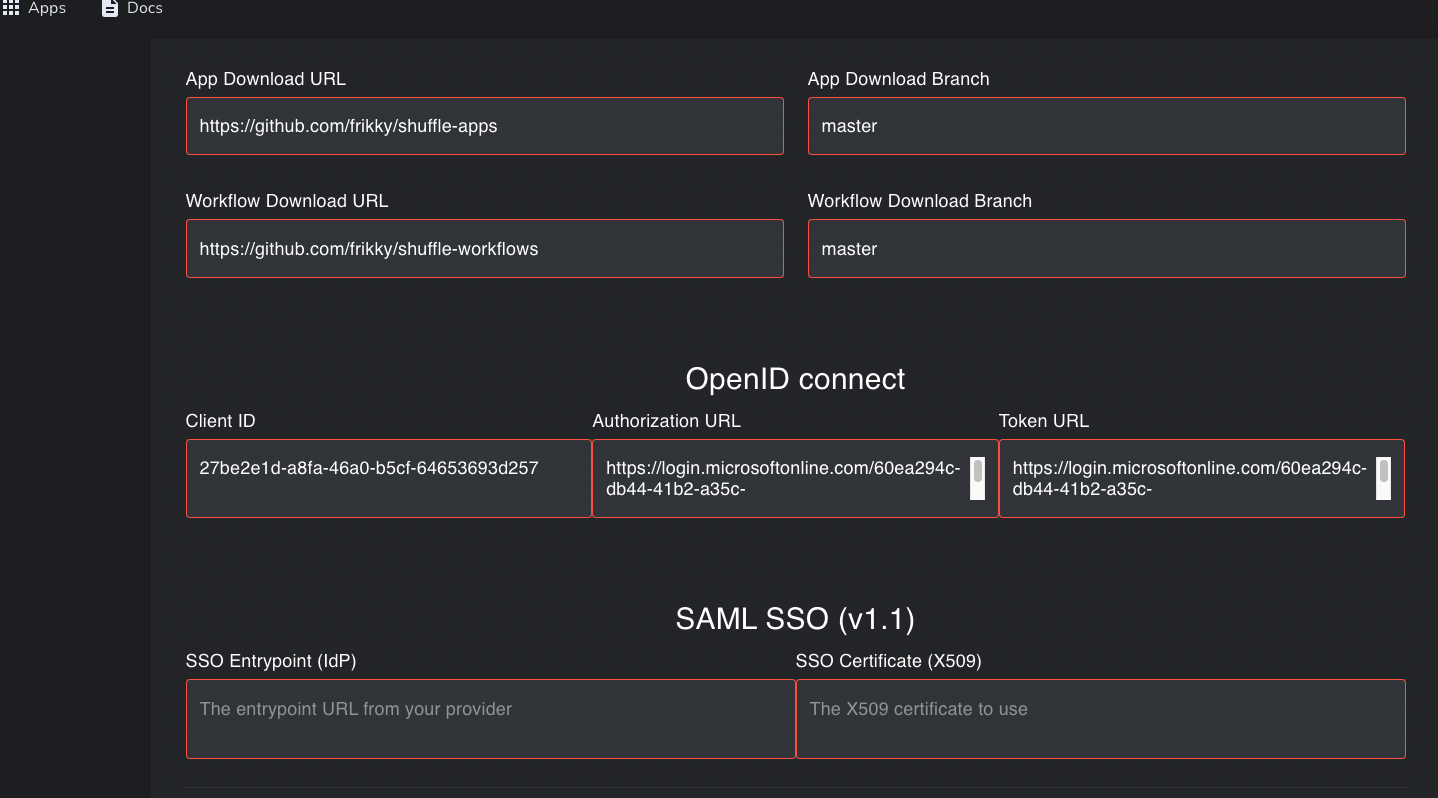Focus the SSO Entrypoint (IdP) field
1438x798 pixels.
click(x=490, y=719)
